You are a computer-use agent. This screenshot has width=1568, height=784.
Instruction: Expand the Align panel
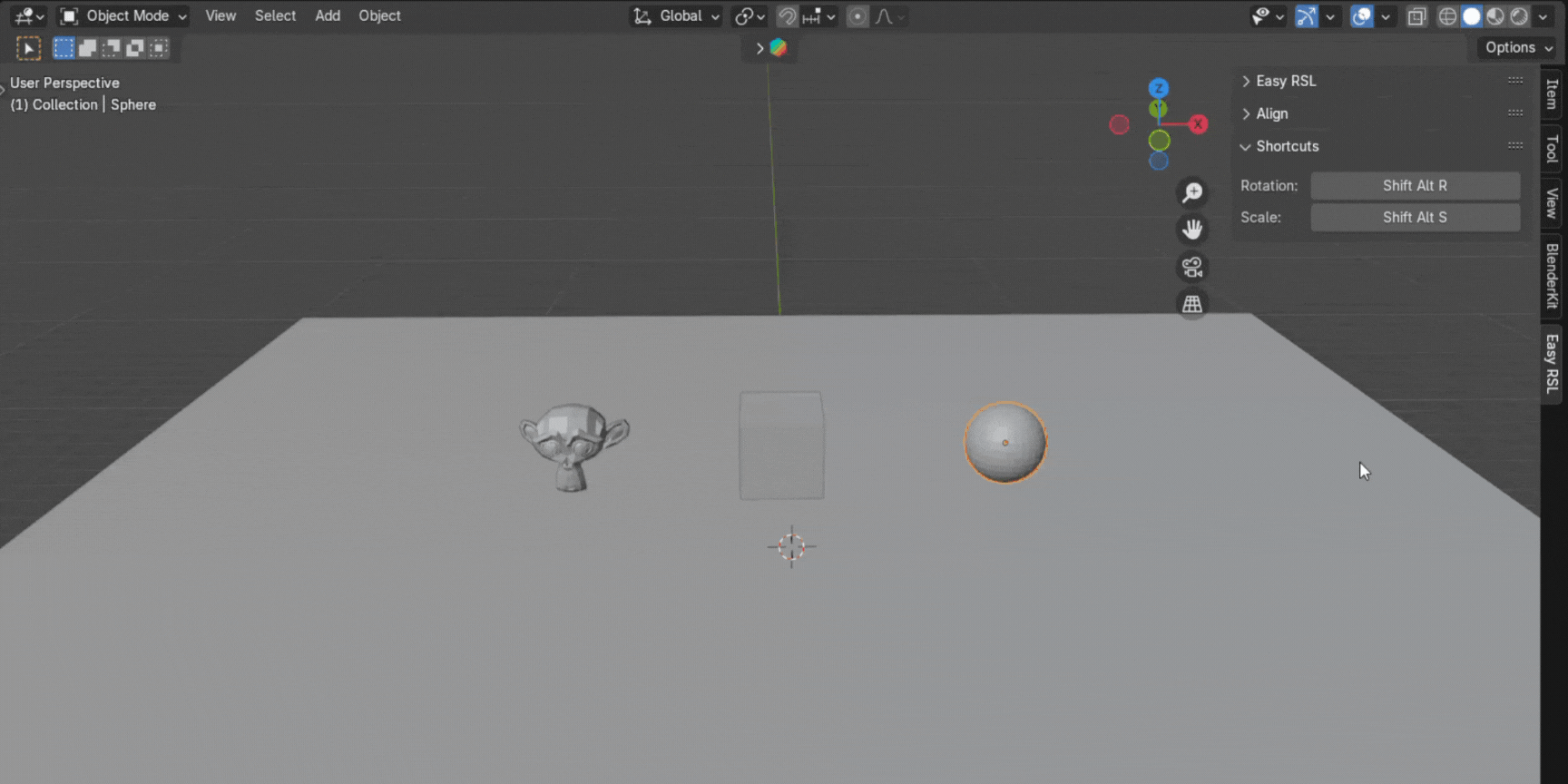tap(1271, 113)
